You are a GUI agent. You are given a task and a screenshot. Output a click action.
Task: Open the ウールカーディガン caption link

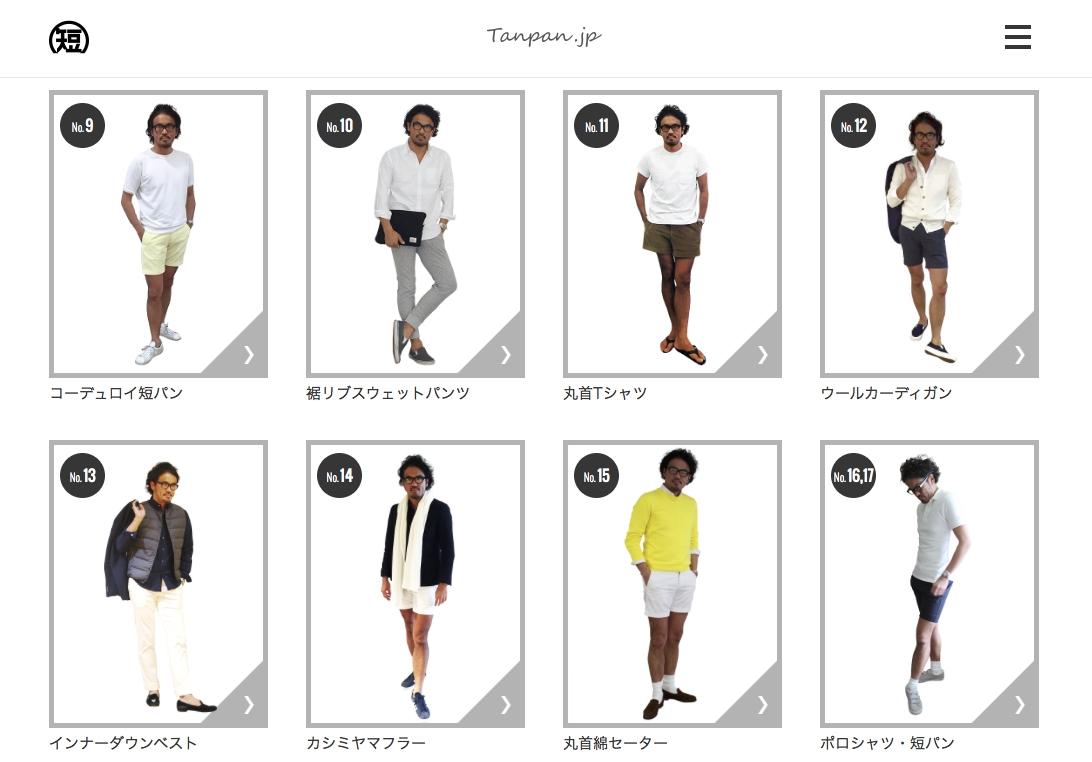[887, 393]
